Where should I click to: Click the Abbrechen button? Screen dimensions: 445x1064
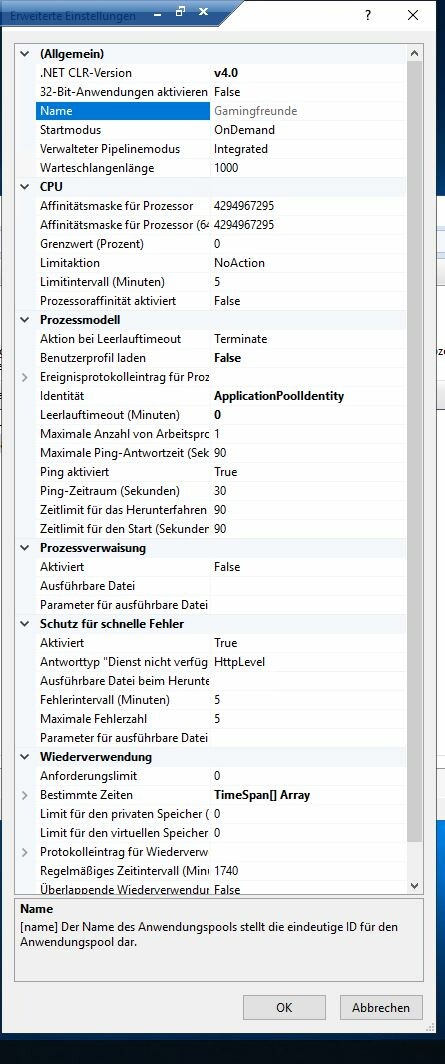click(x=381, y=1008)
